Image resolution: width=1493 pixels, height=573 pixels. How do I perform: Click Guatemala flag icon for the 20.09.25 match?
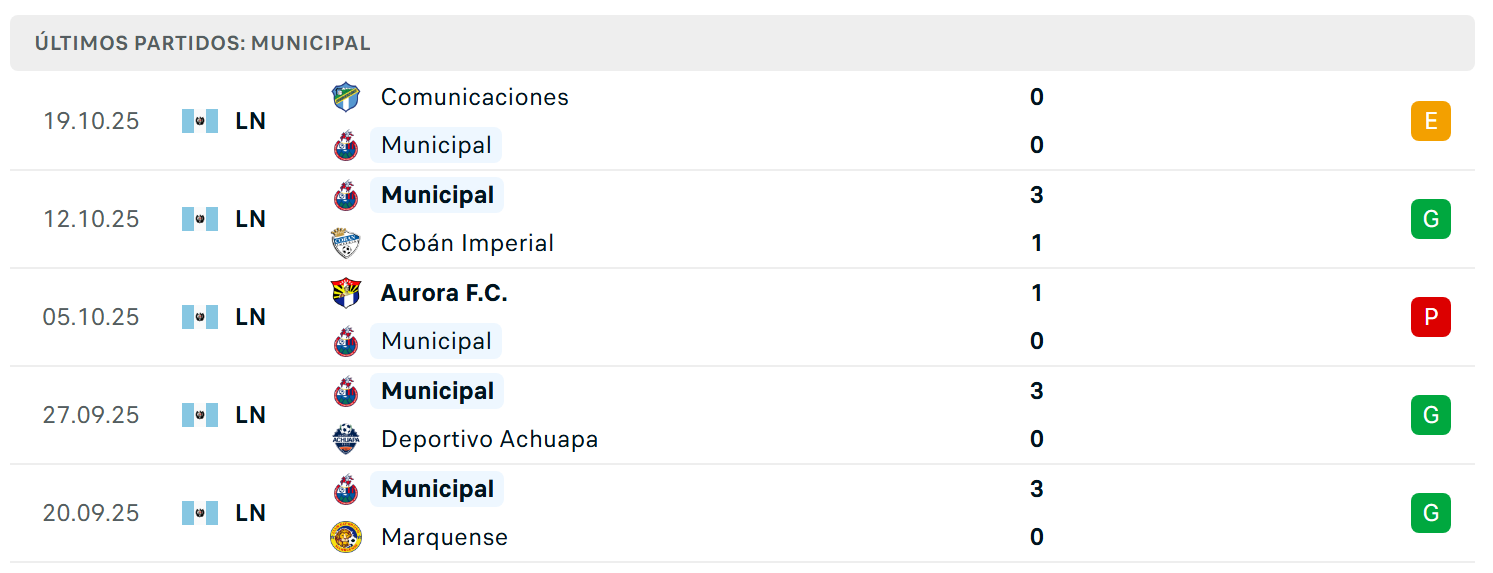point(200,513)
